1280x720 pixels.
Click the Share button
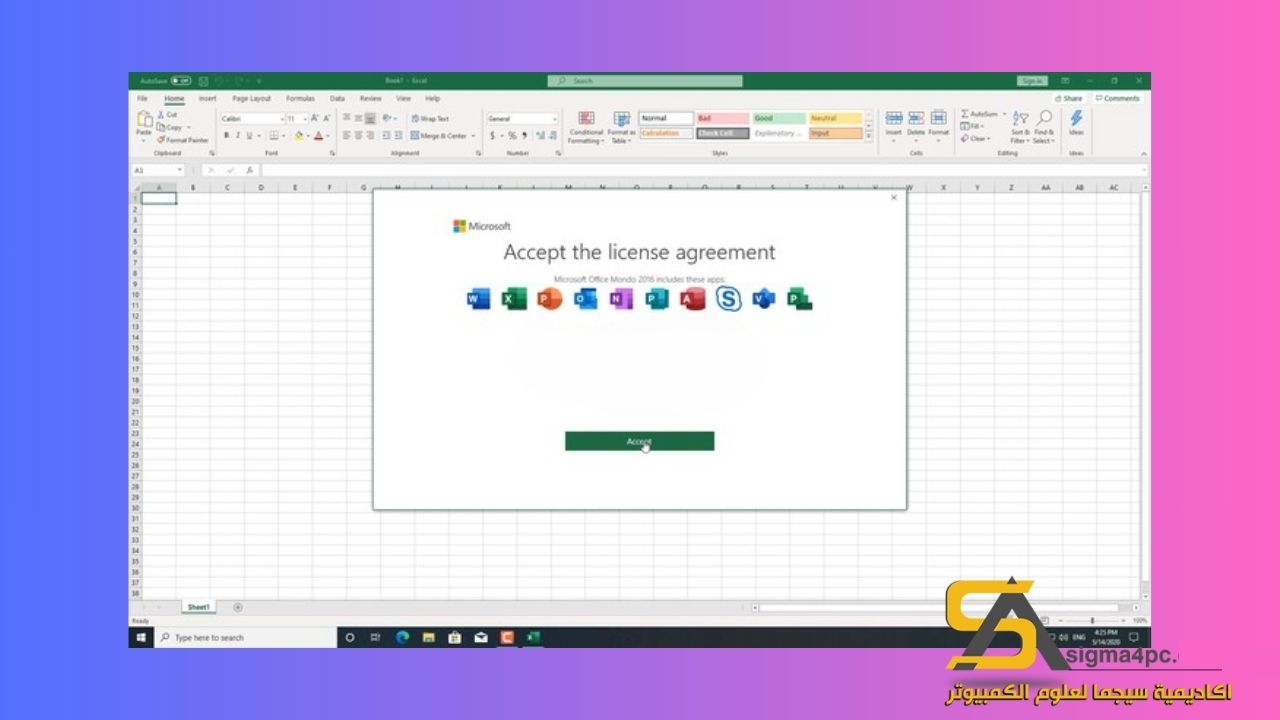[1069, 99]
